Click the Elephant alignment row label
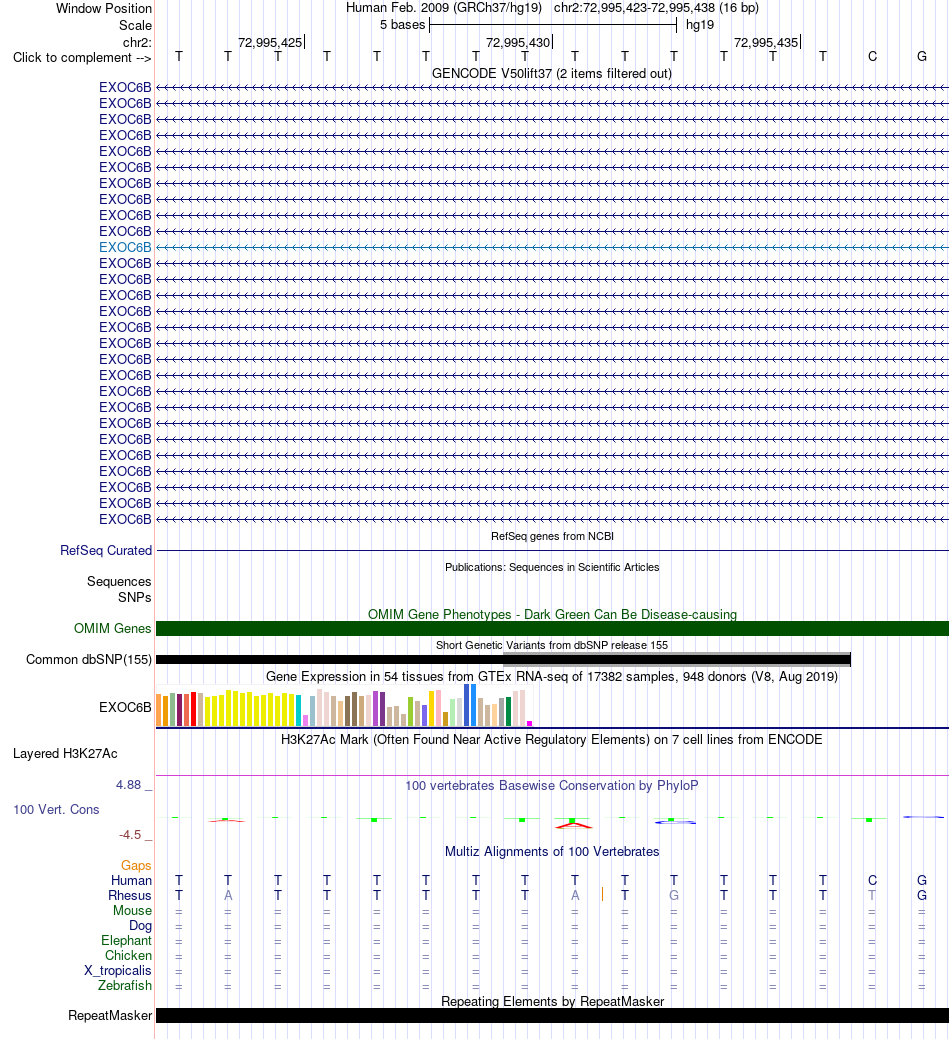 point(127,941)
